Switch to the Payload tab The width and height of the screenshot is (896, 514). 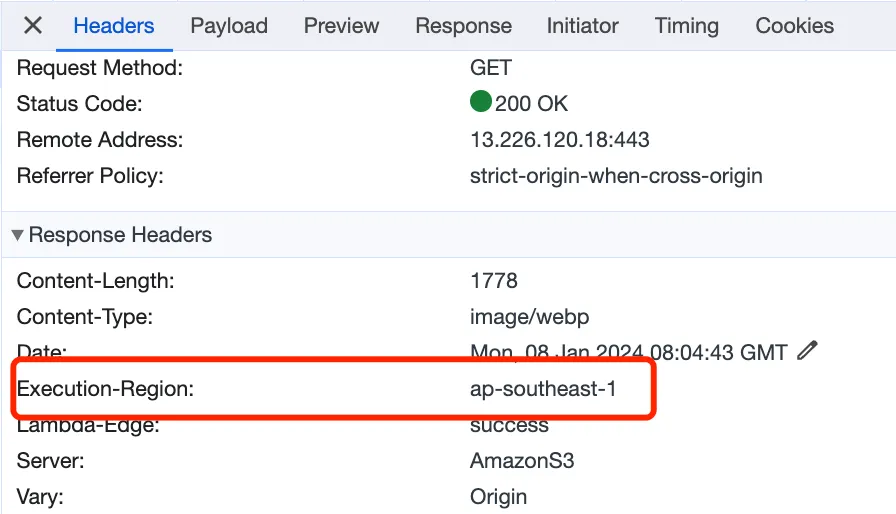pos(229,26)
